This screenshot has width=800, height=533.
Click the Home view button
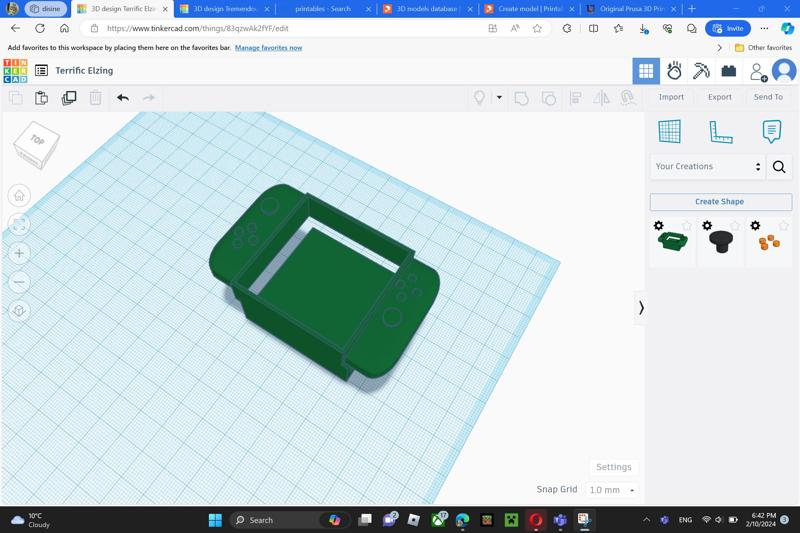click(19, 196)
